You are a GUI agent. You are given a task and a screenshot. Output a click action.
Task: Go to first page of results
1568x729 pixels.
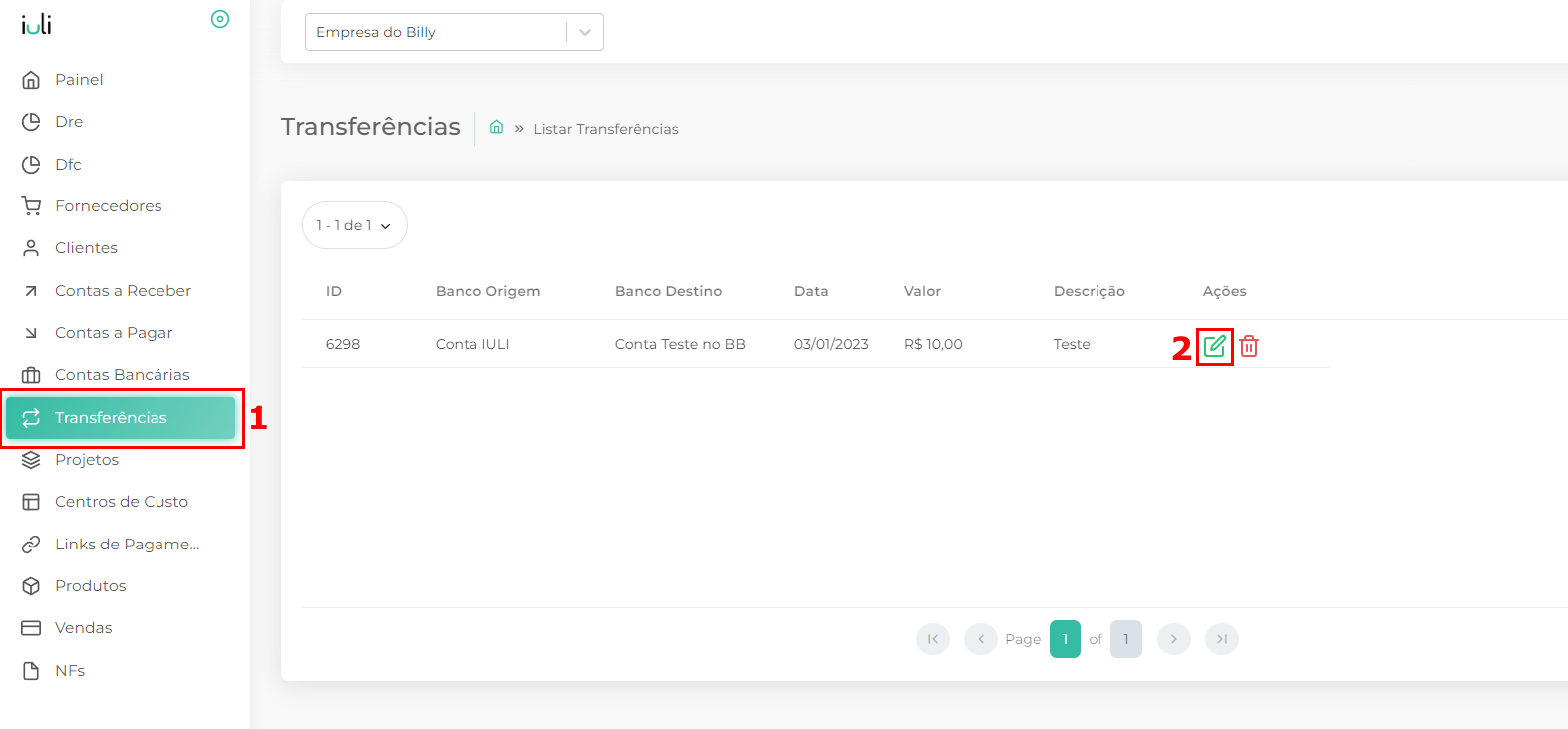(933, 639)
